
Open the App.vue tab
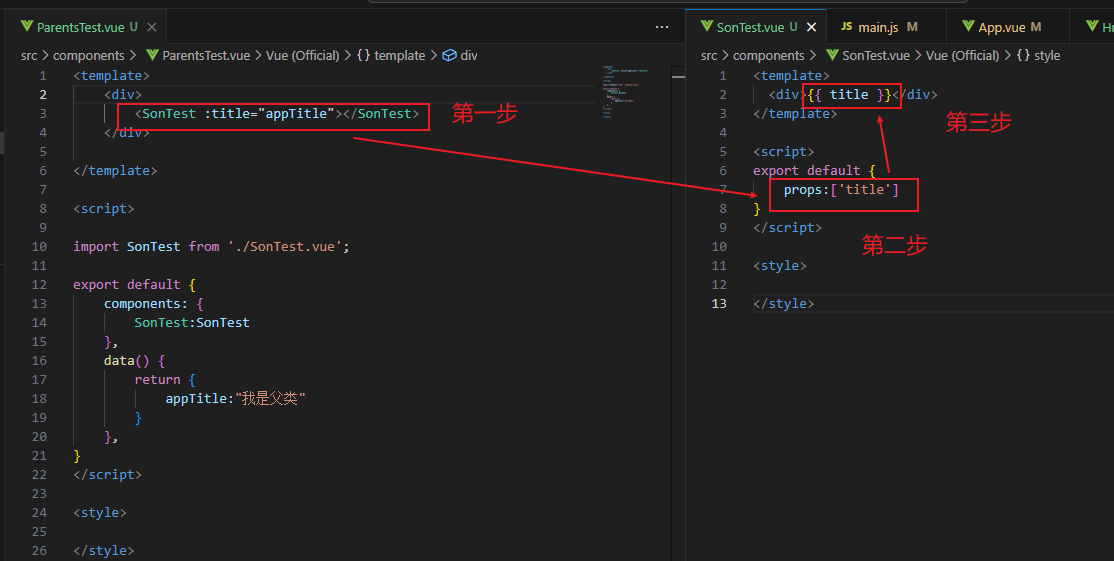[x=1008, y=27]
